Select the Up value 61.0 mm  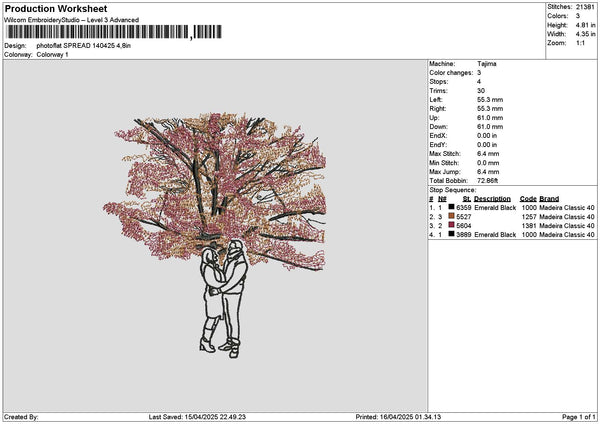click(490, 118)
